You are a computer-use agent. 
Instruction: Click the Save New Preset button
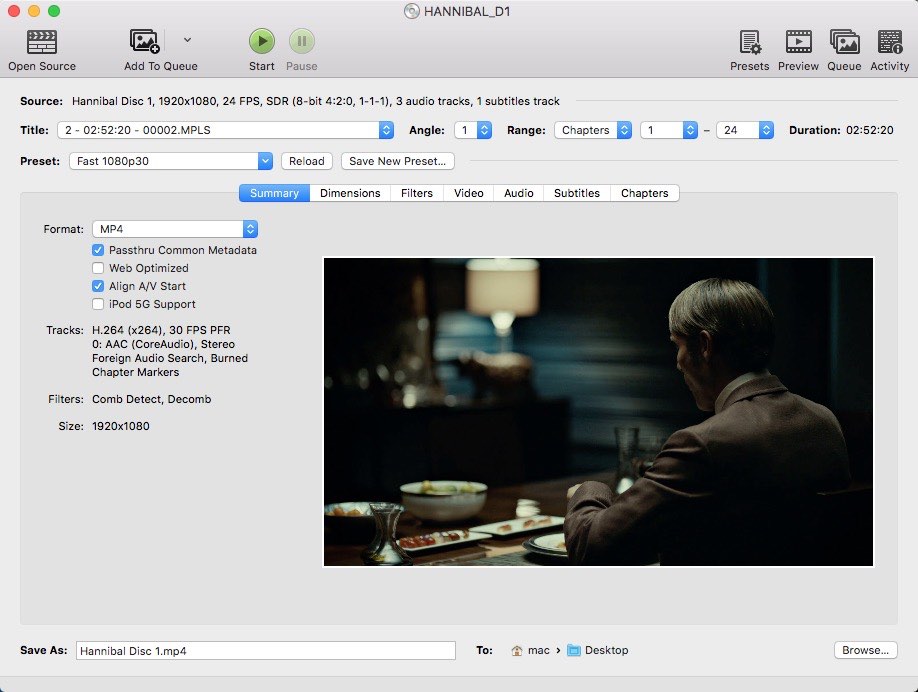pyautogui.click(x=397, y=161)
